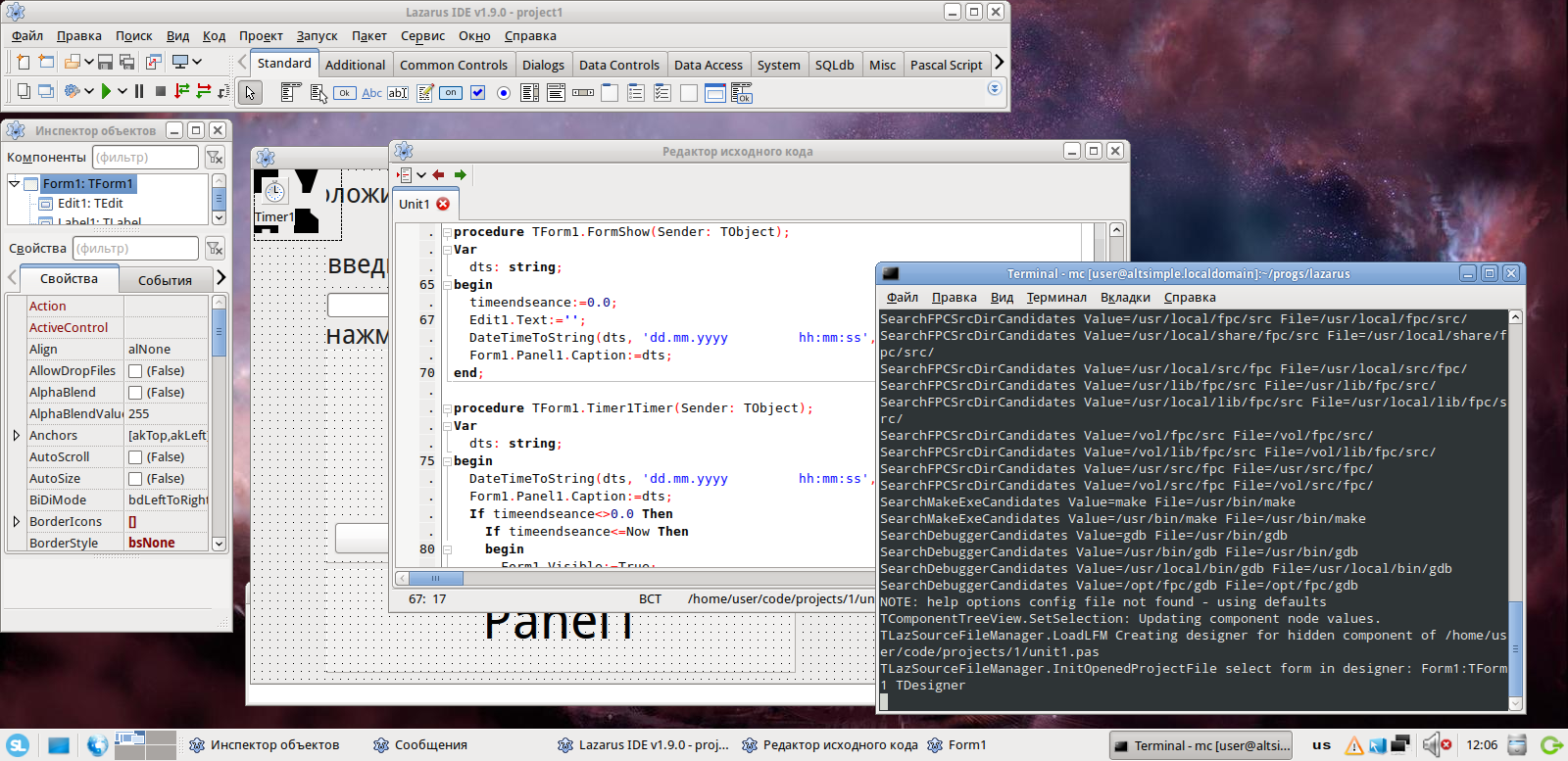Click the Компоненты filter input field
Screen dimensions: 1568x761
tap(145, 157)
